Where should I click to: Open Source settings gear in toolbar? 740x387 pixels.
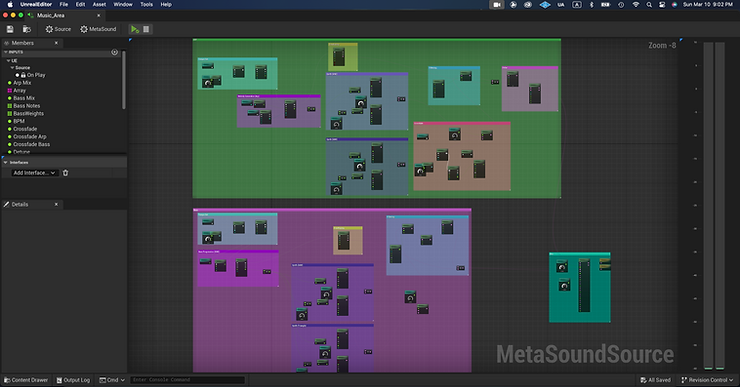58,29
